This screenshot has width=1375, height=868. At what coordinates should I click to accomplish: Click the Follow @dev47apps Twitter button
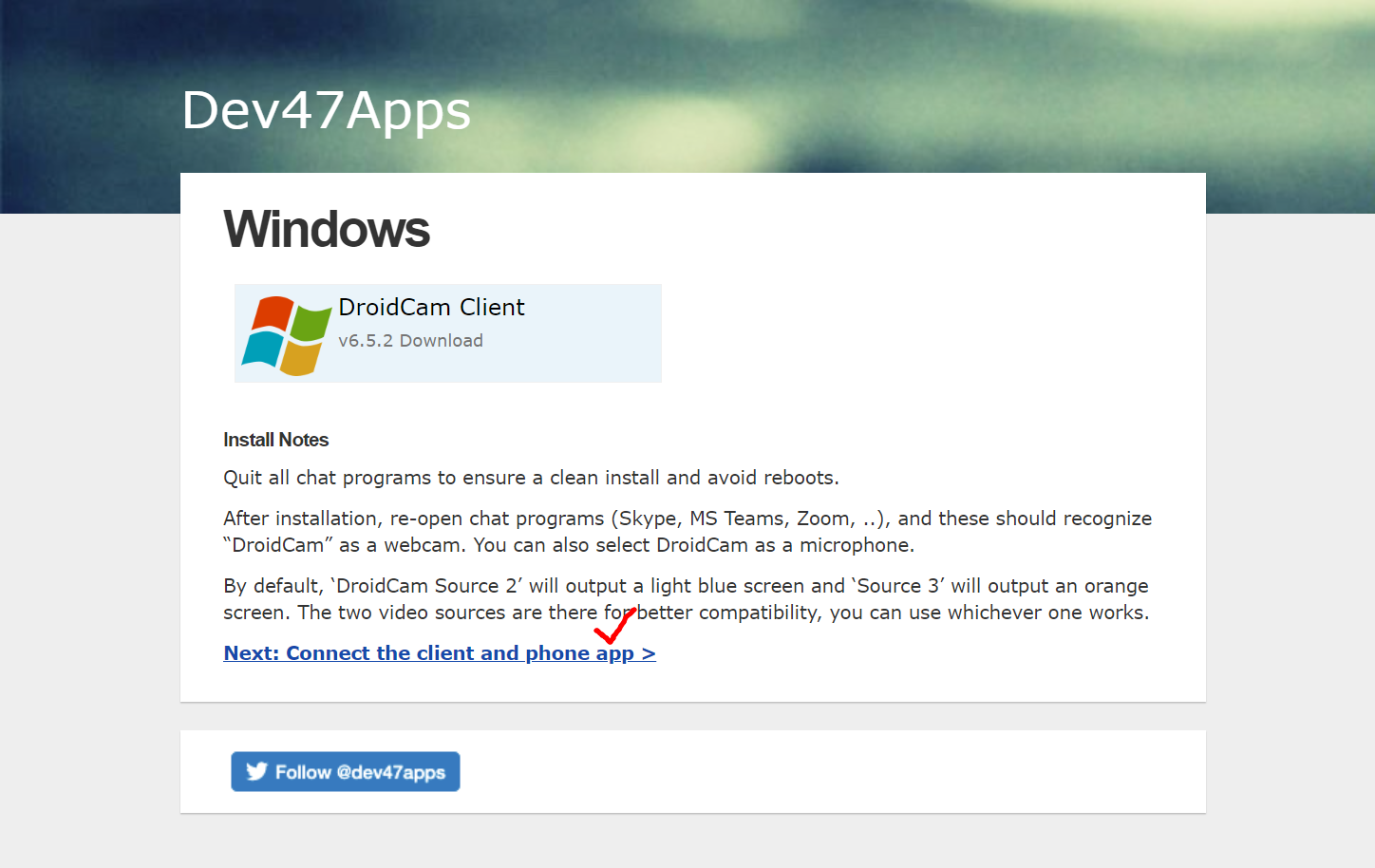tap(346, 772)
